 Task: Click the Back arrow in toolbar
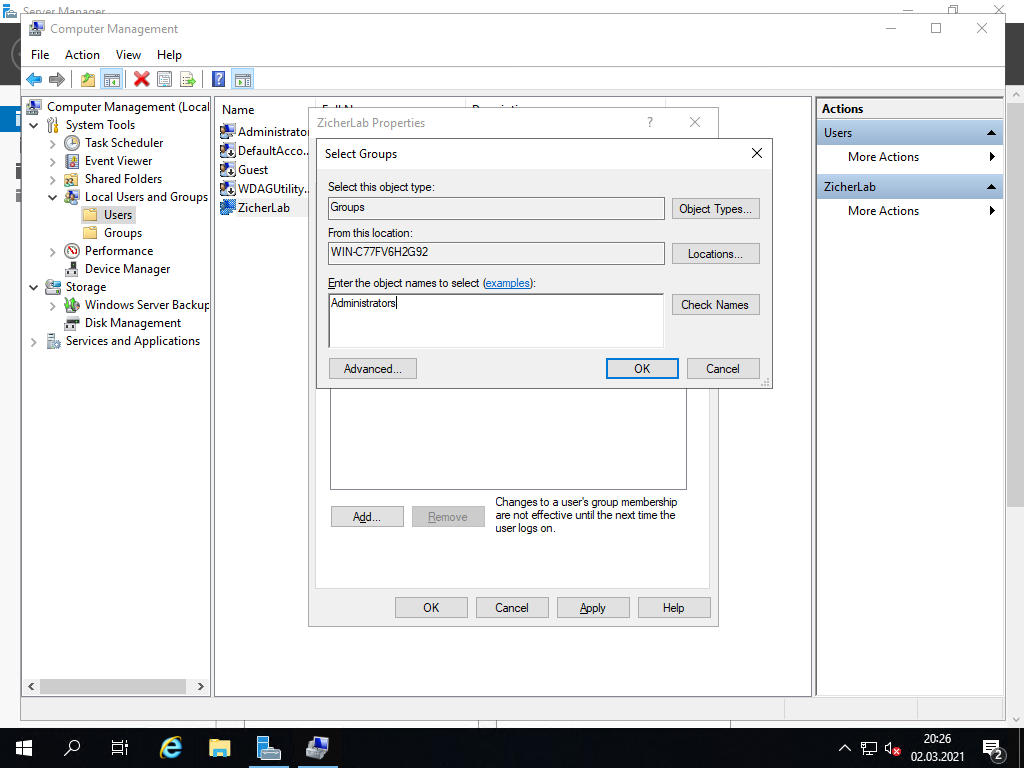pyautogui.click(x=34, y=80)
